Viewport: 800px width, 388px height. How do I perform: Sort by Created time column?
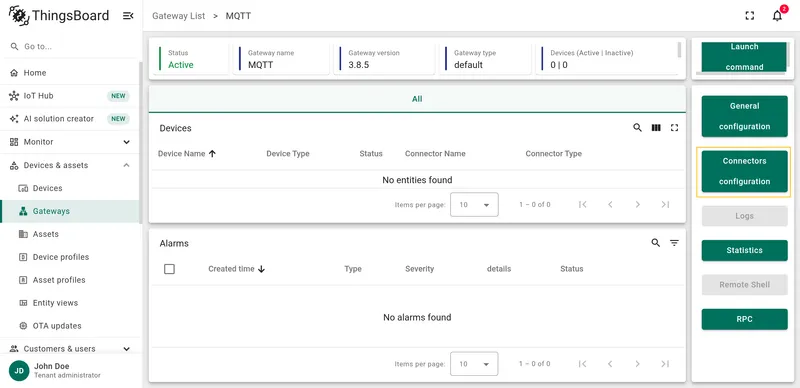[x=237, y=269]
